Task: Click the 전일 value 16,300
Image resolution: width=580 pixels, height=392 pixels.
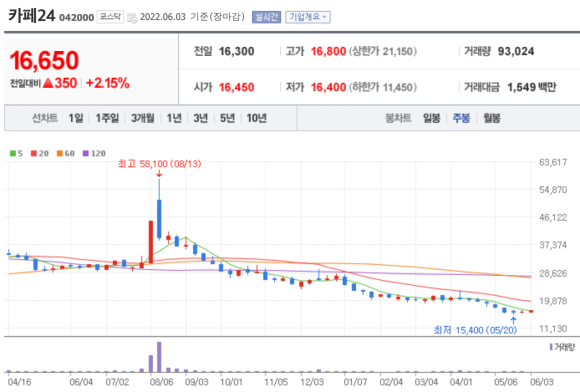Action: [236, 51]
